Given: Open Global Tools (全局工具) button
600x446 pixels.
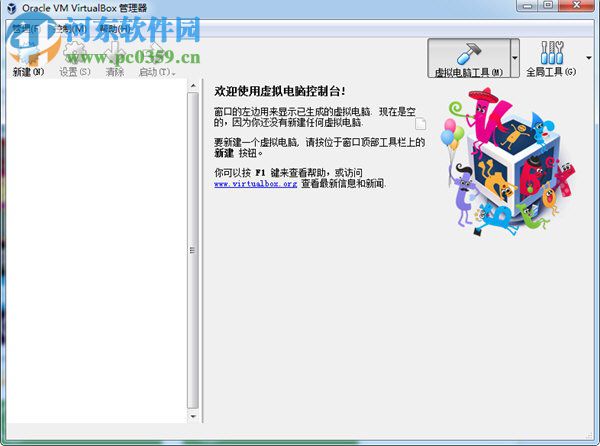Looking at the screenshot, I should pos(551,58).
